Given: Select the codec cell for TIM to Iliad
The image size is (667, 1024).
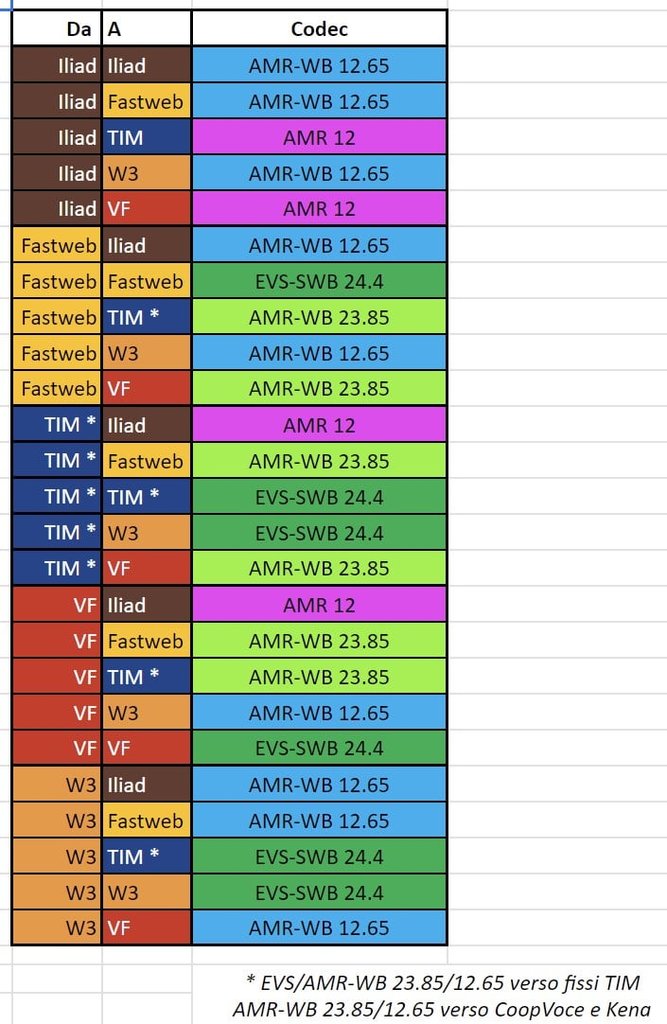Looking at the screenshot, I should (x=319, y=425).
